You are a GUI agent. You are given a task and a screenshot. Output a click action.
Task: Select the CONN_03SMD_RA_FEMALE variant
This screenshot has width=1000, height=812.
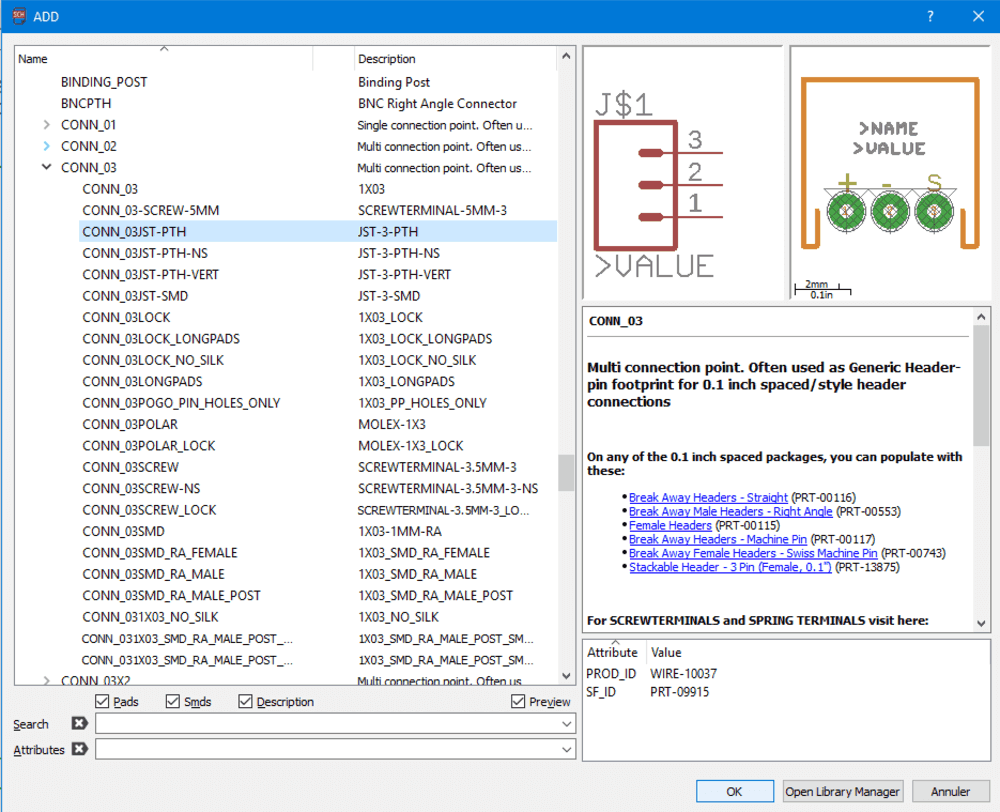click(x=159, y=553)
